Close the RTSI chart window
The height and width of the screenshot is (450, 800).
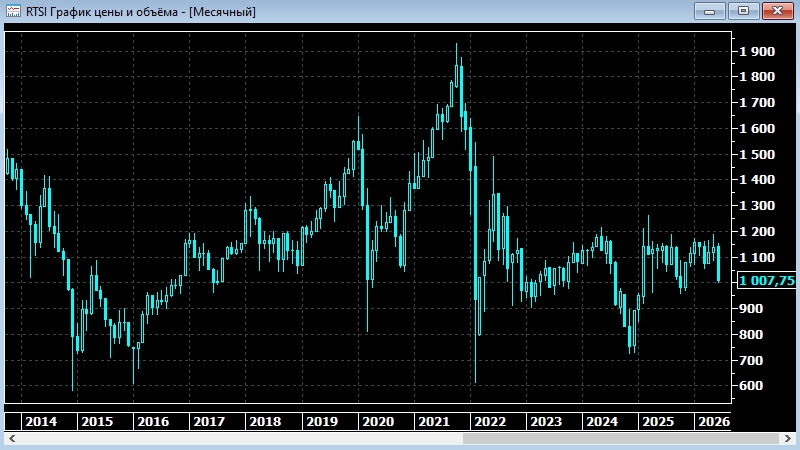click(777, 11)
